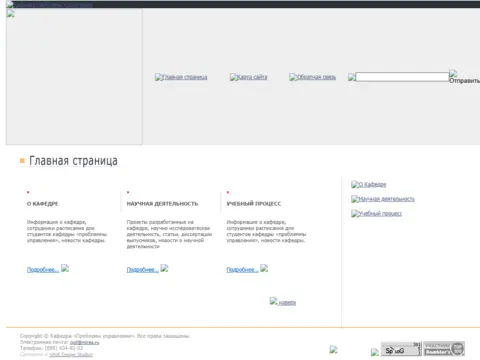Screen dimensions: 480x360
Task: Open Подробнее link under УЧЕБНЫЙ ПРОЦЕСС
Action: coord(242,270)
